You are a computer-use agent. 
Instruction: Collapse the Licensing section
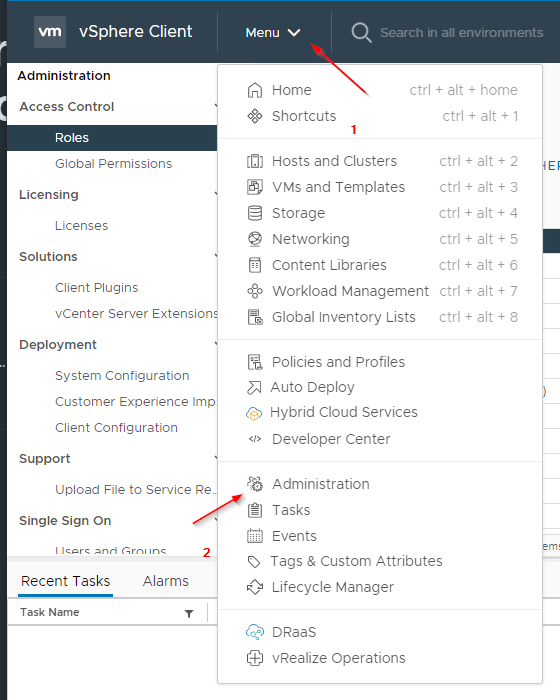(216, 195)
